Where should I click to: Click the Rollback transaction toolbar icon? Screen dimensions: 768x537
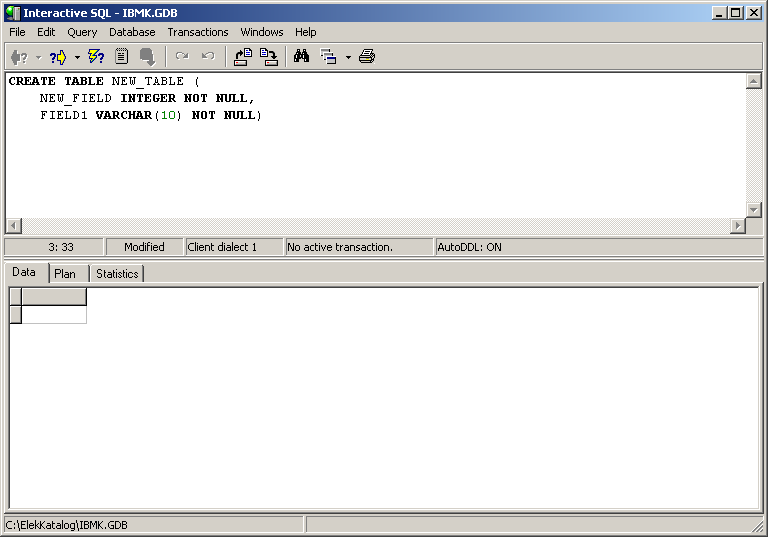pyautogui.click(x=208, y=56)
